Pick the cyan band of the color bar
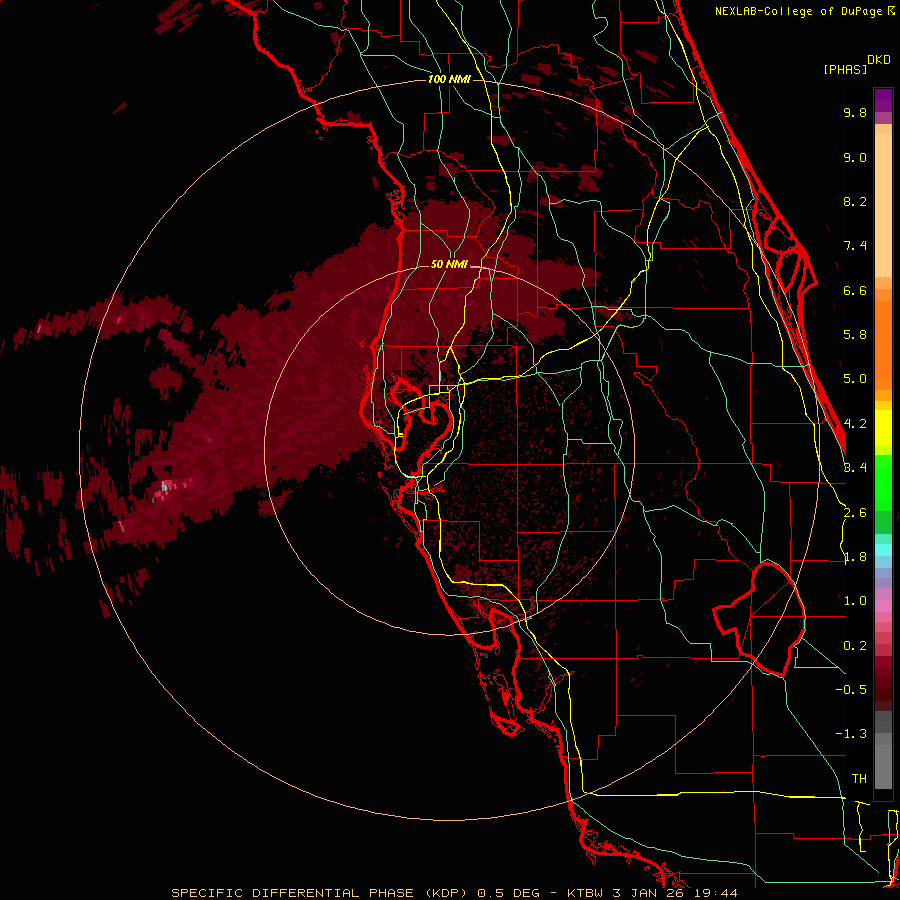 pos(883,549)
